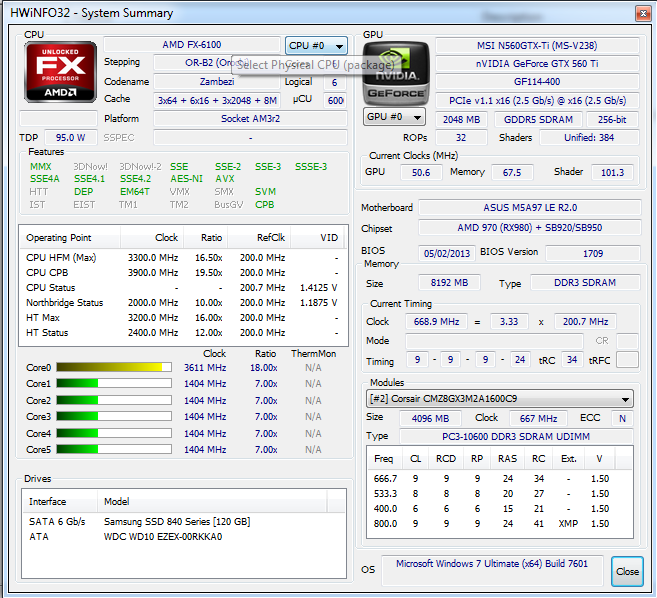This screenshot has height=598, width=657.
Task: Select the 800.0 XMP timing row
Action: coord(499,523)
